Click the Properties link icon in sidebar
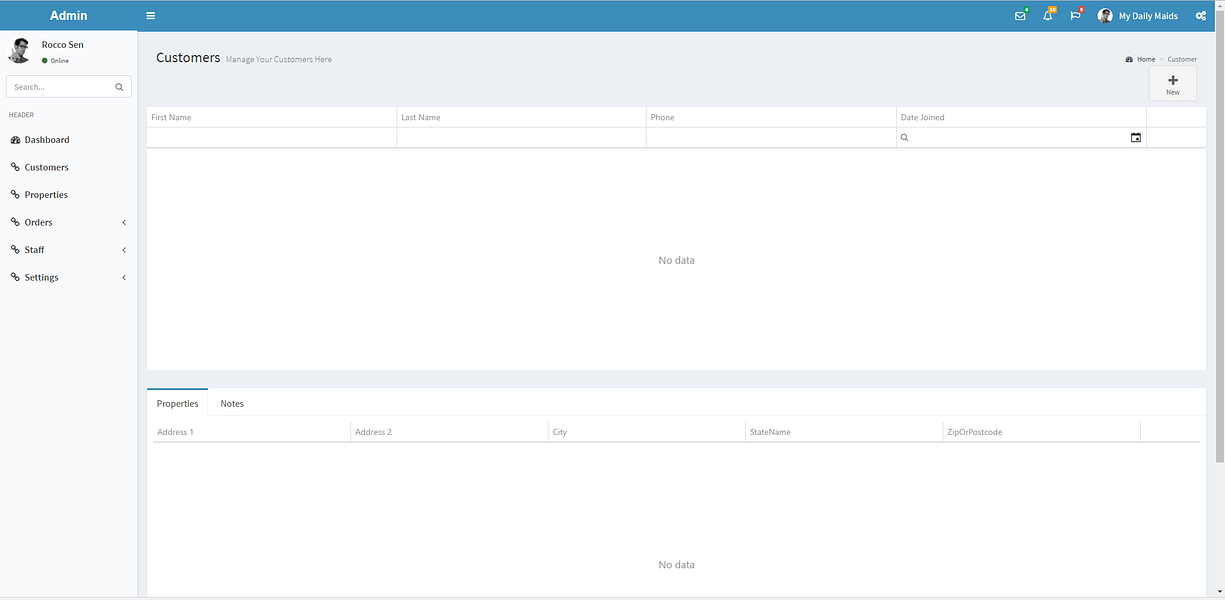Screen dimensions: 1225x600 (15, 195)
